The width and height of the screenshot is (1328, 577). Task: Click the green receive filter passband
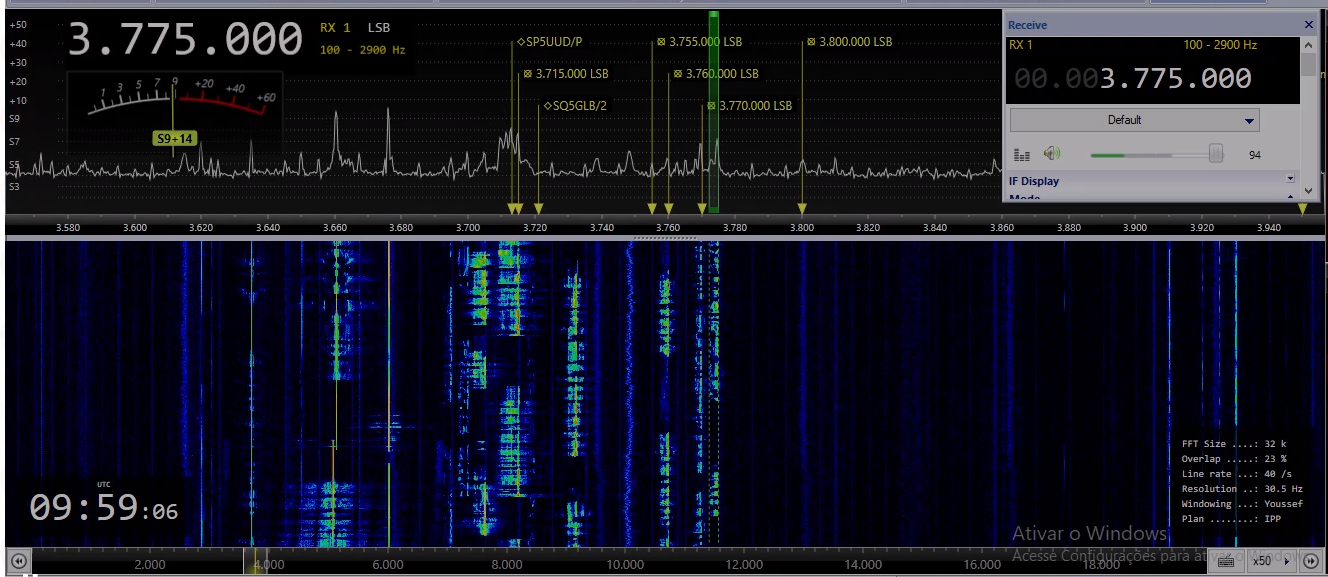713,112
